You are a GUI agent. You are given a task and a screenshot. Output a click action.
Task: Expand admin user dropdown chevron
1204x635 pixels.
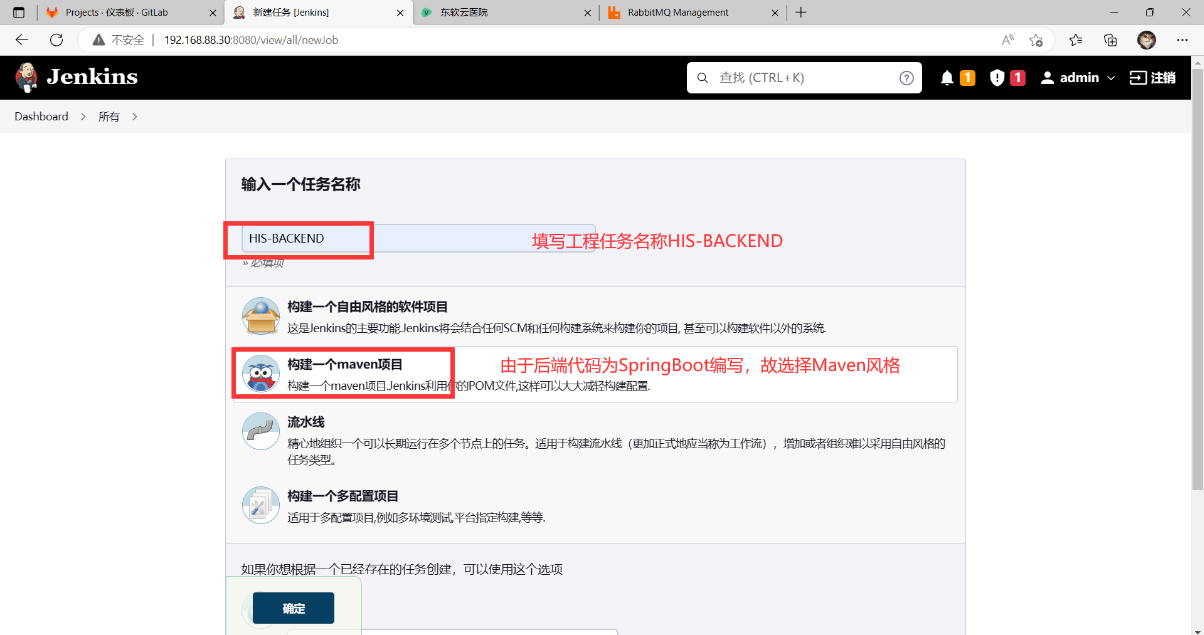coord(1111,78)
